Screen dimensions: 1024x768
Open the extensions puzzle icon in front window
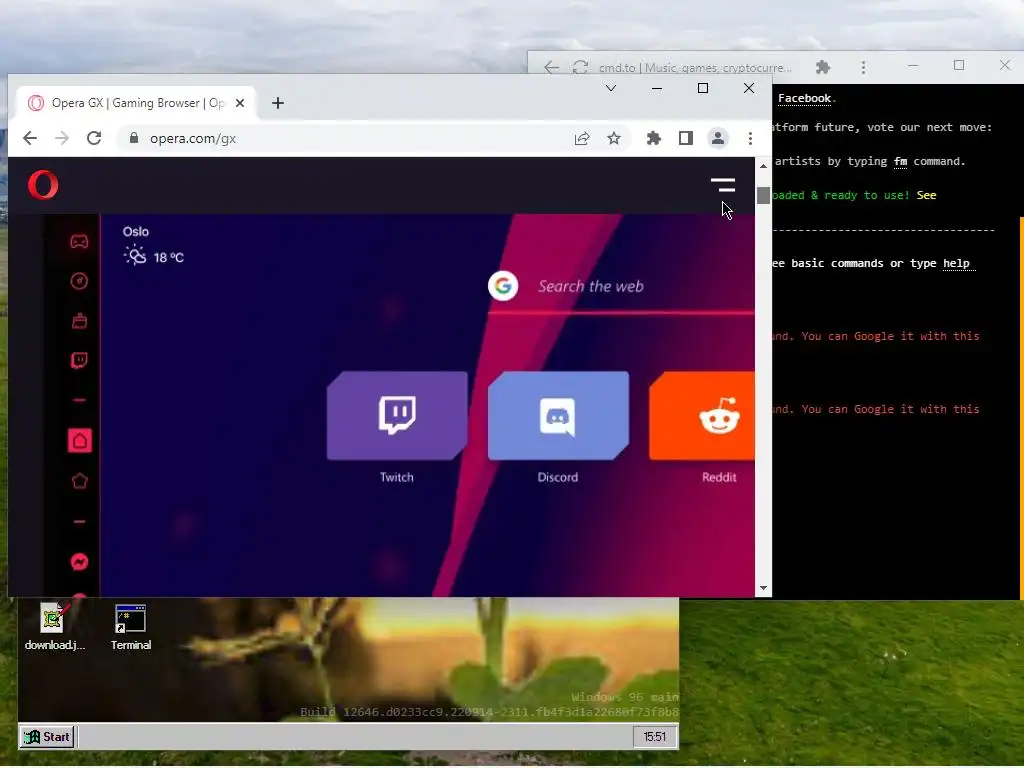pos(654,138)
